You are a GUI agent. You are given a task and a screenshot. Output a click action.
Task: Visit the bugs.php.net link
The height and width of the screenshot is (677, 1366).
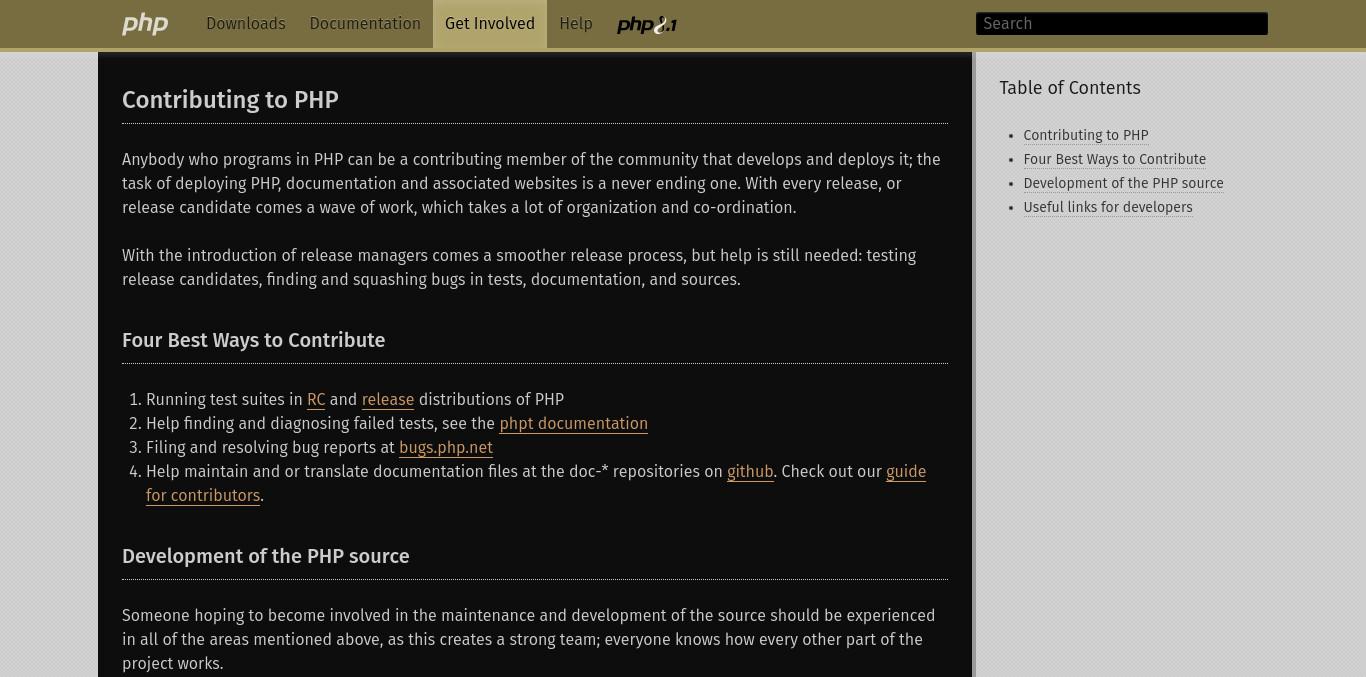click(446, 448)
